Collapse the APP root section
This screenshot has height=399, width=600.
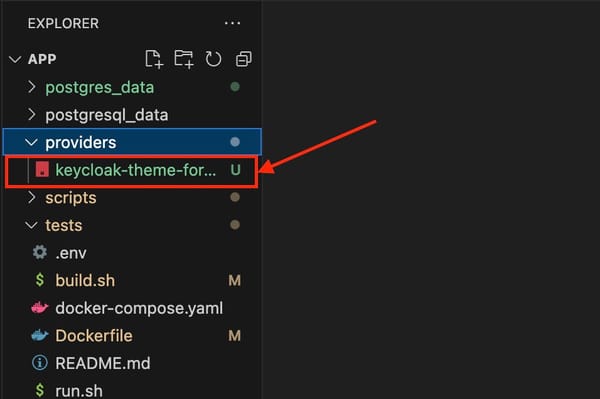[15, 59]
